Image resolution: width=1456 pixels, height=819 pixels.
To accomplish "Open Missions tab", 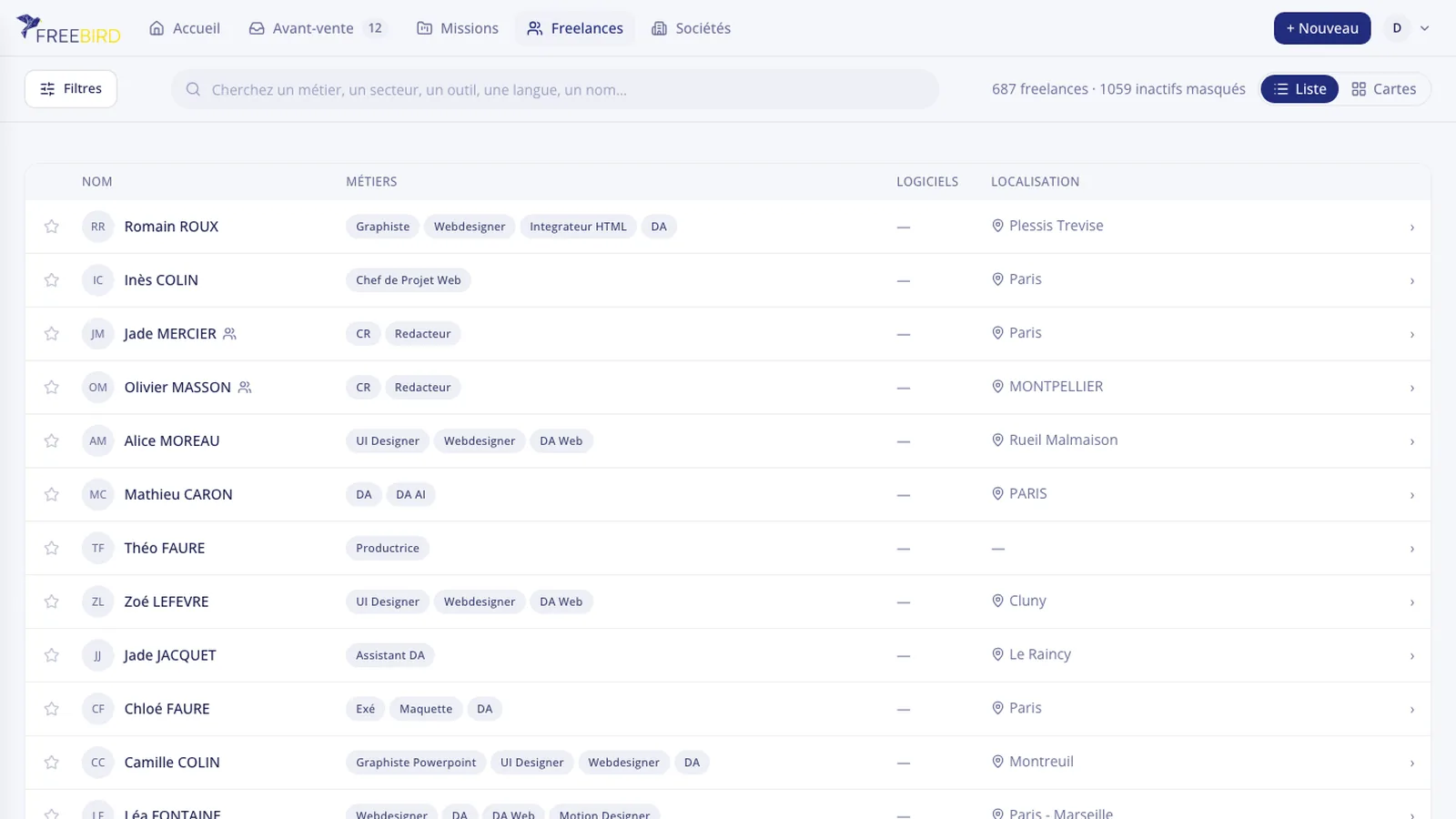I will click(x=458, y=28).
